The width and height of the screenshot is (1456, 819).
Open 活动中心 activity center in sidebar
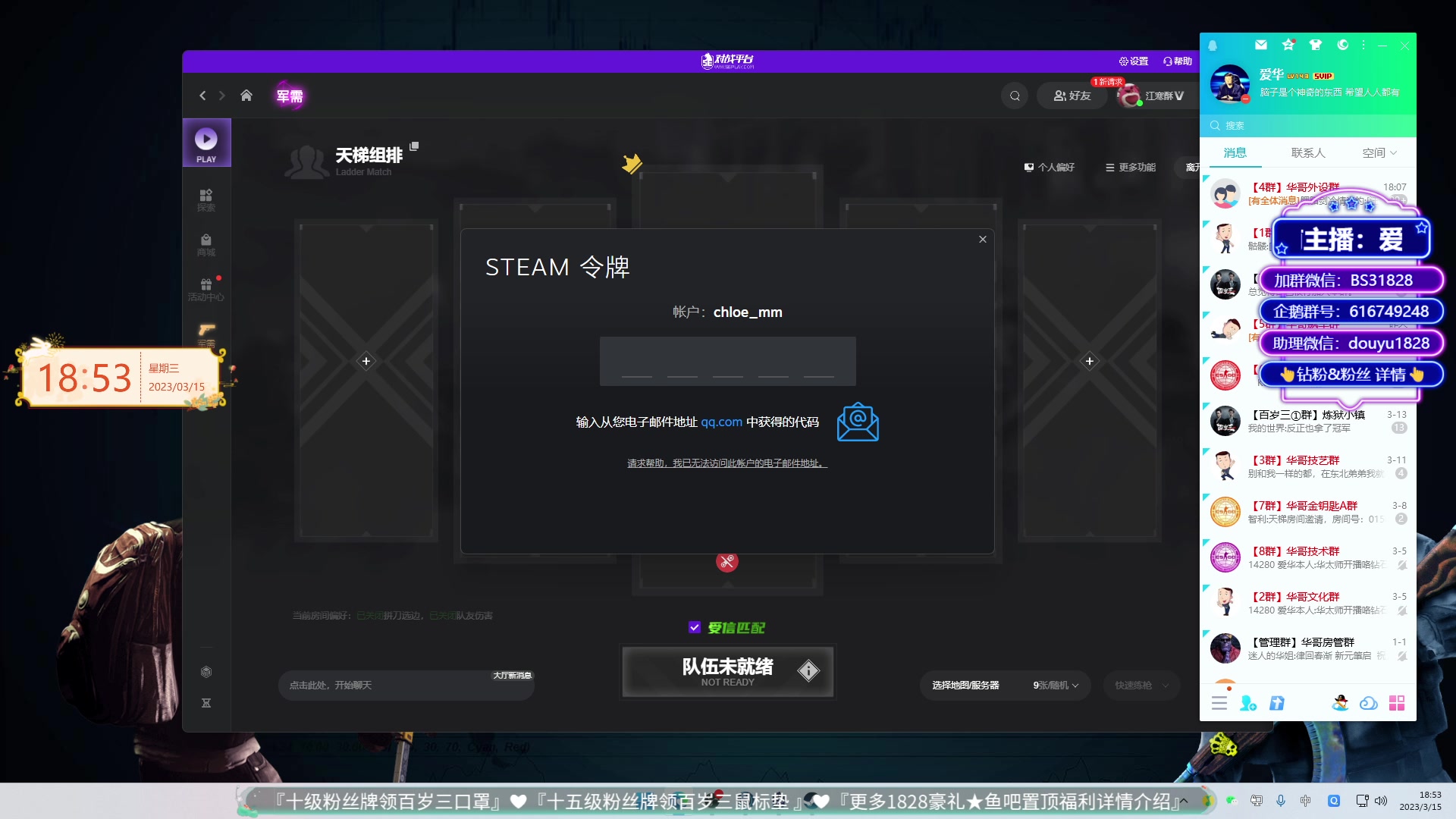pyautogui.click(x=206, y=290)
